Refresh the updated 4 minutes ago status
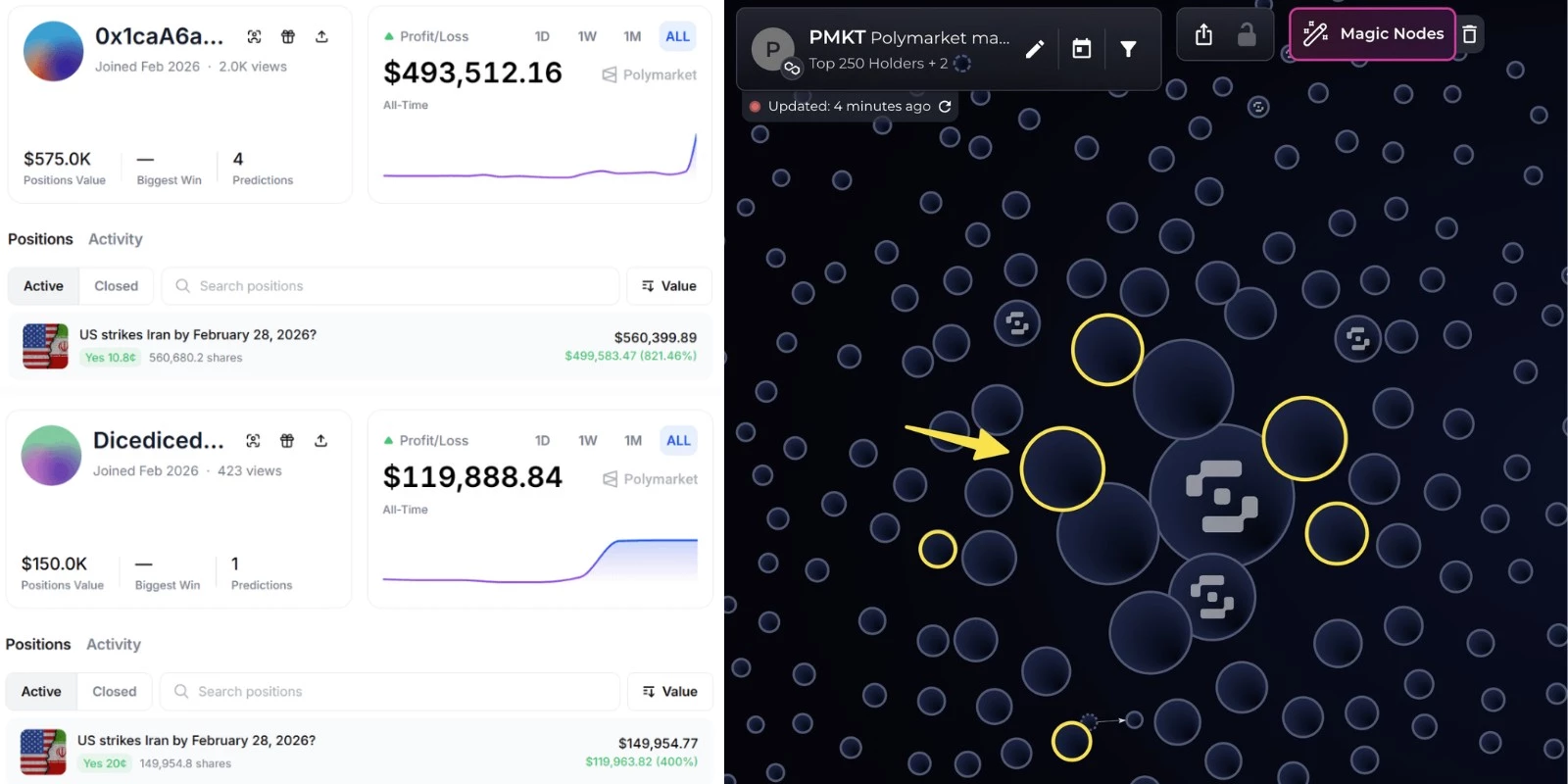Viewport: 1568px width, 784px height. tap(945, 107)
